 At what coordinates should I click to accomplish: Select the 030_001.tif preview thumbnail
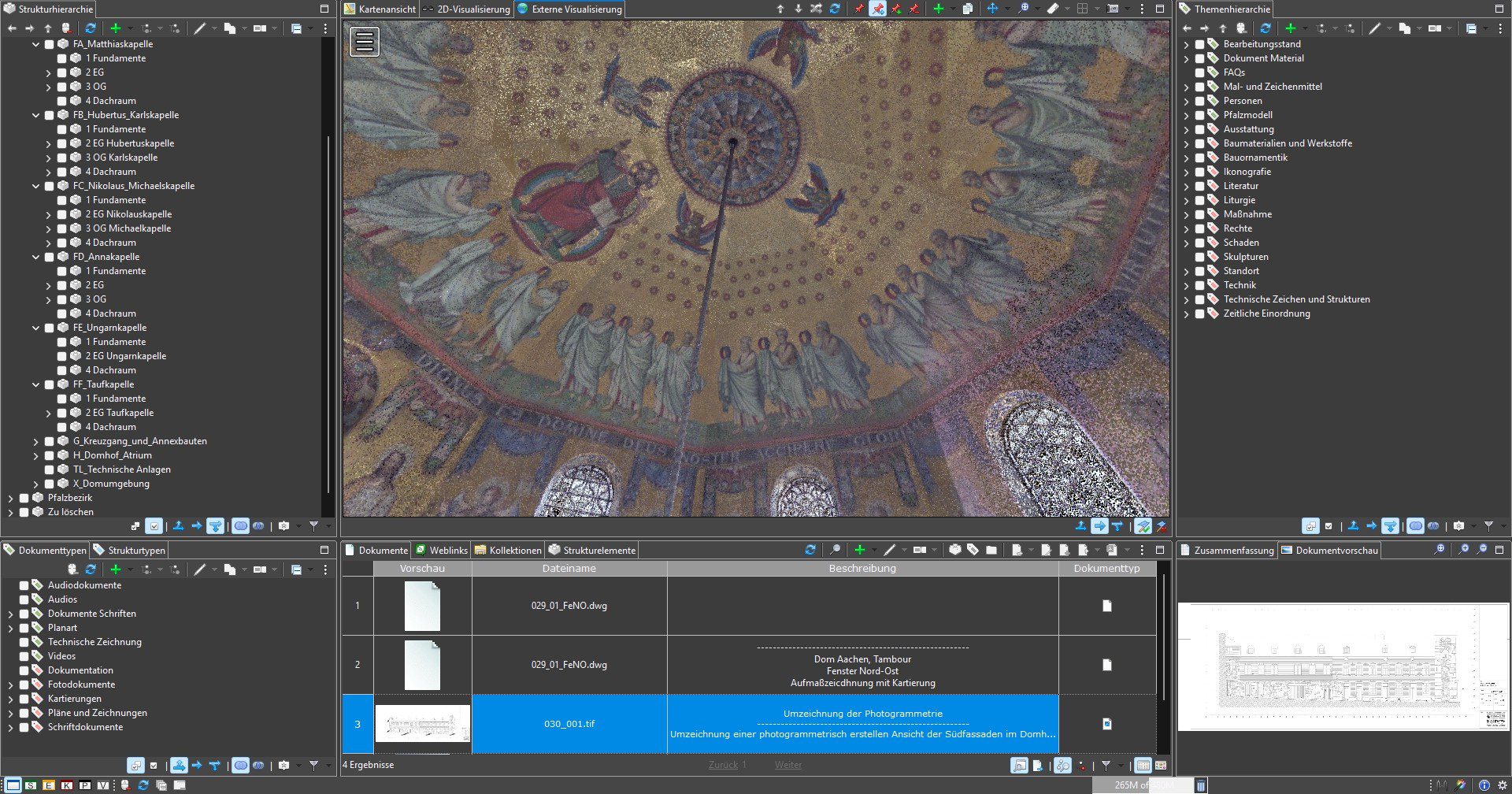click(422, 724)
